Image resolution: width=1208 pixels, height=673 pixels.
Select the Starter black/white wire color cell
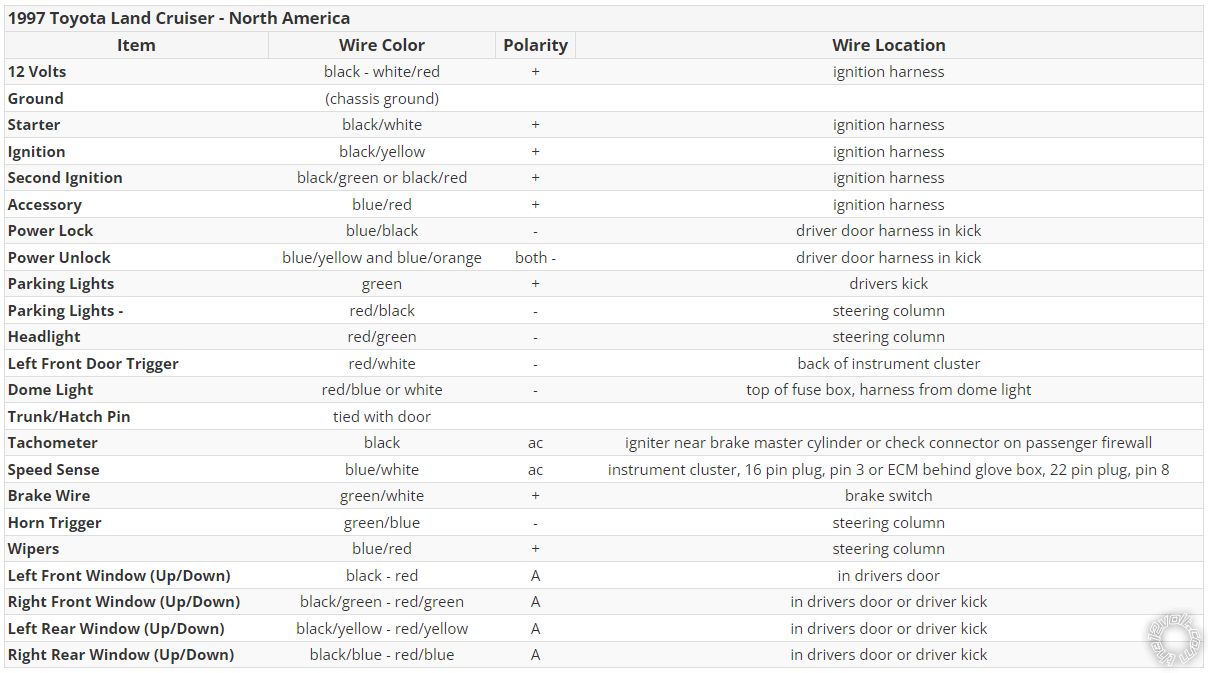pos(382,125)
